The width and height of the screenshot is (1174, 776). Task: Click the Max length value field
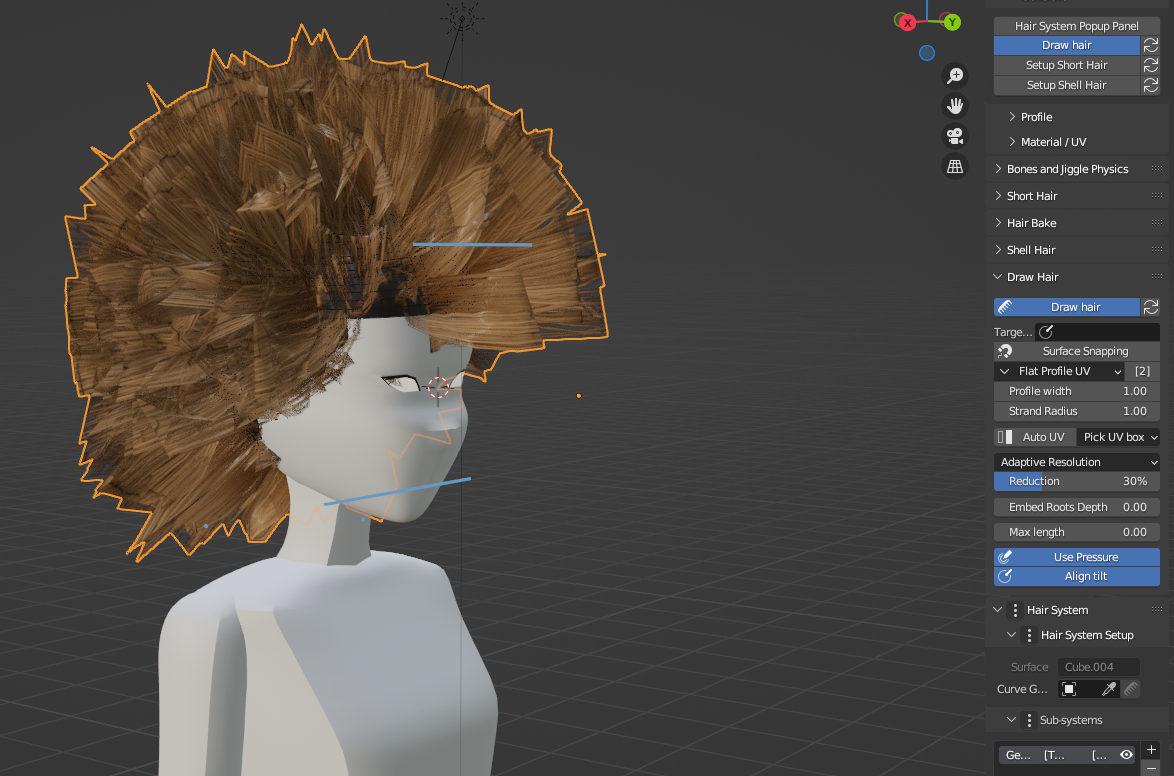click(1077, 533)
